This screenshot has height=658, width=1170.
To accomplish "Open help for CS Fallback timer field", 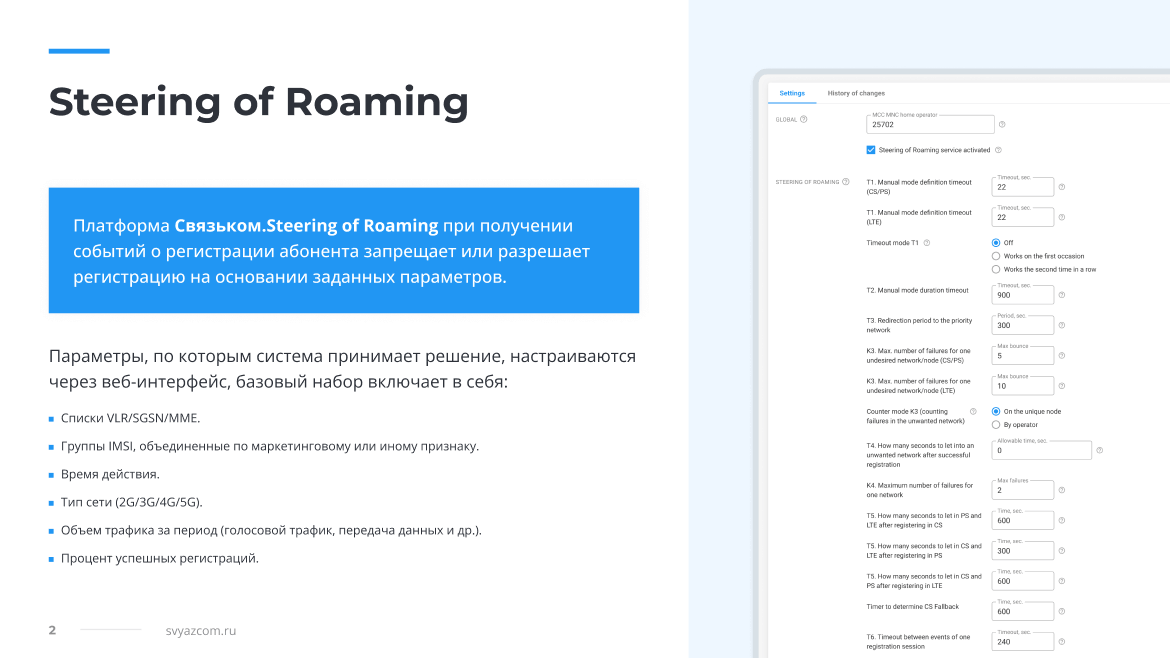I will (x=1062, y=611).
